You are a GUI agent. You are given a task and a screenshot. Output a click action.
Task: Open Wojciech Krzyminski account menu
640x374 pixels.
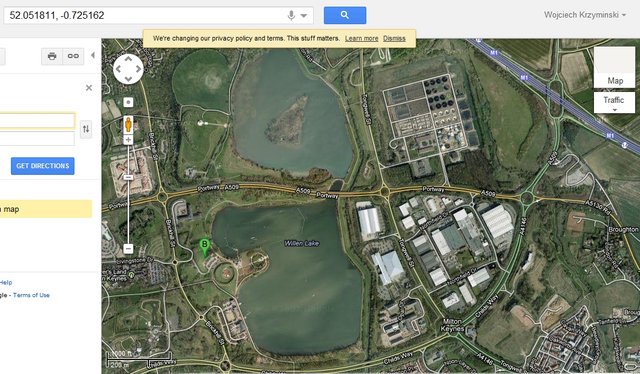pyautogui.click(x=584, y=15)
